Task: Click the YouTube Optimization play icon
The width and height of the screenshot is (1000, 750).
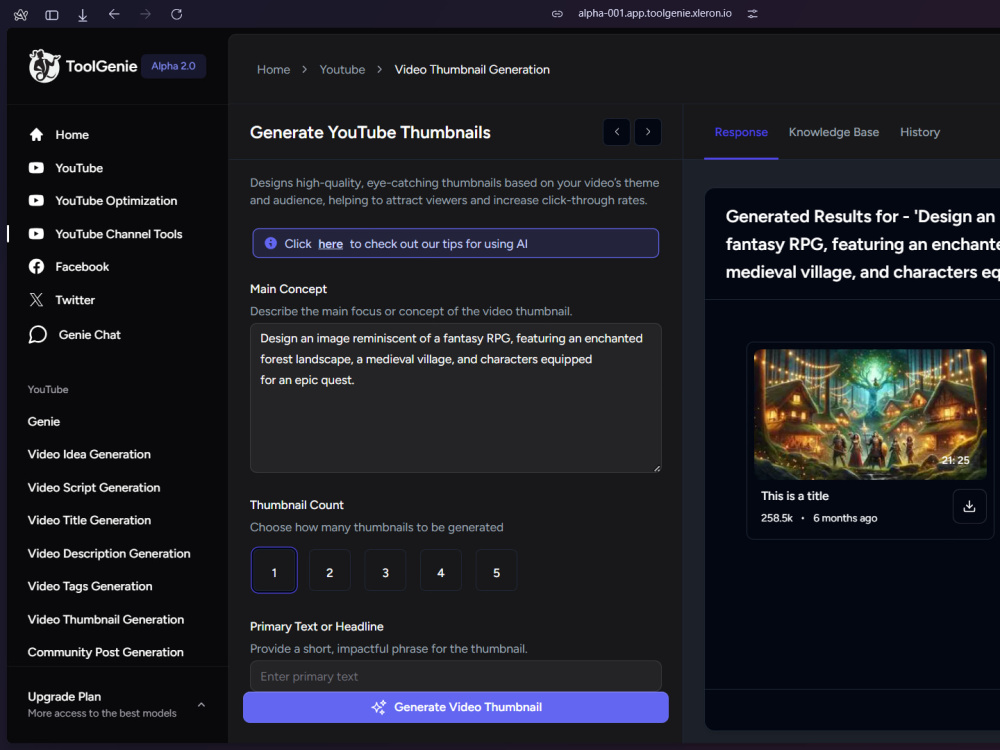Action: pyautogui.click(x=36, y=200)
